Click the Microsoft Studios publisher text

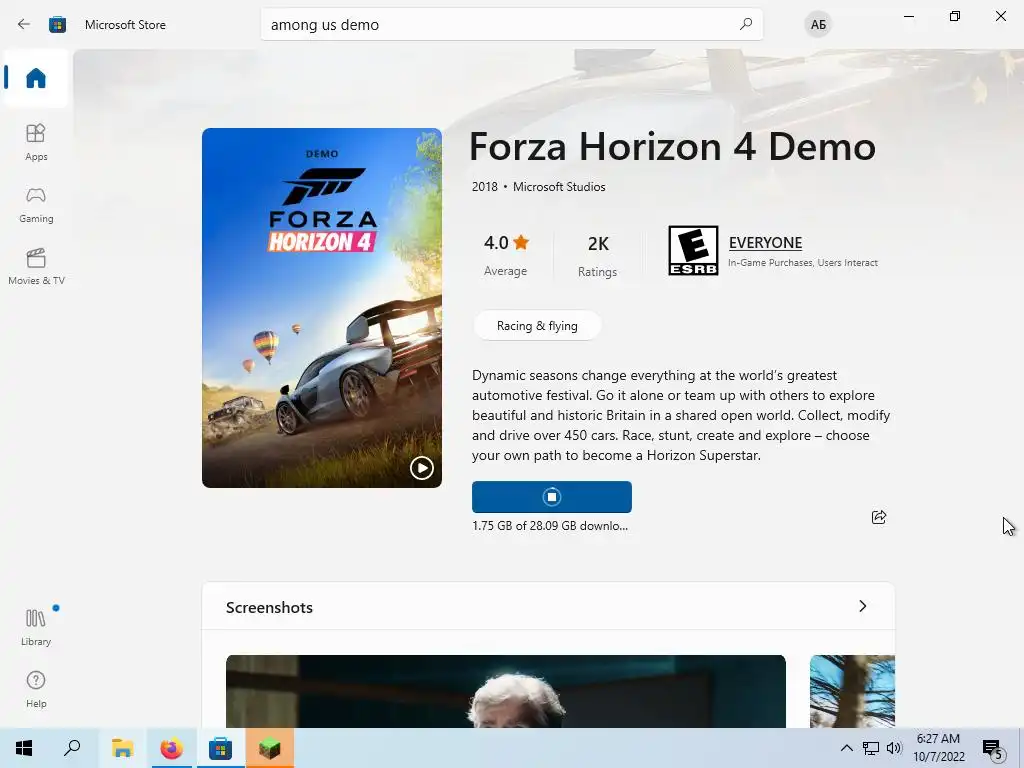(x=559, y=187)
